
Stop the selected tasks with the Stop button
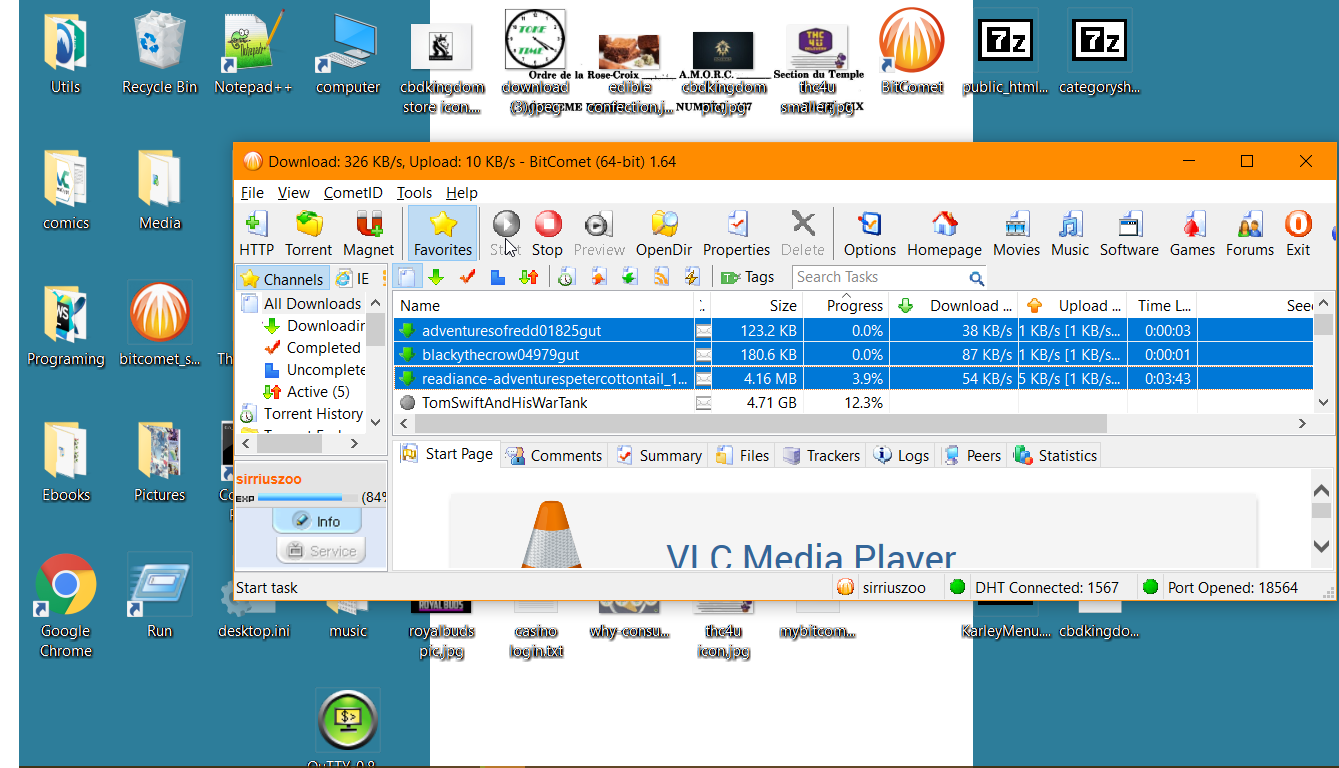(x=547, y=233)
